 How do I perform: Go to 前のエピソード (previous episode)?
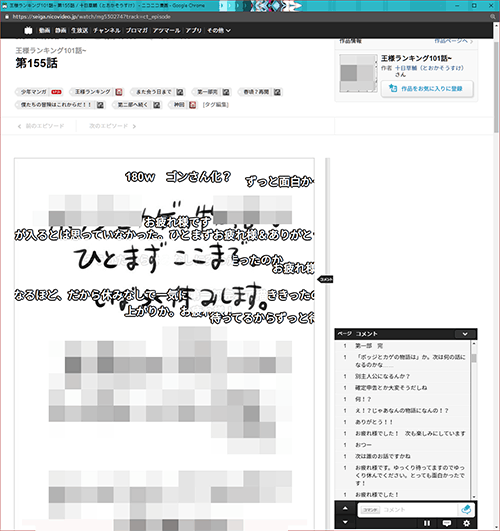pos(41,126)
